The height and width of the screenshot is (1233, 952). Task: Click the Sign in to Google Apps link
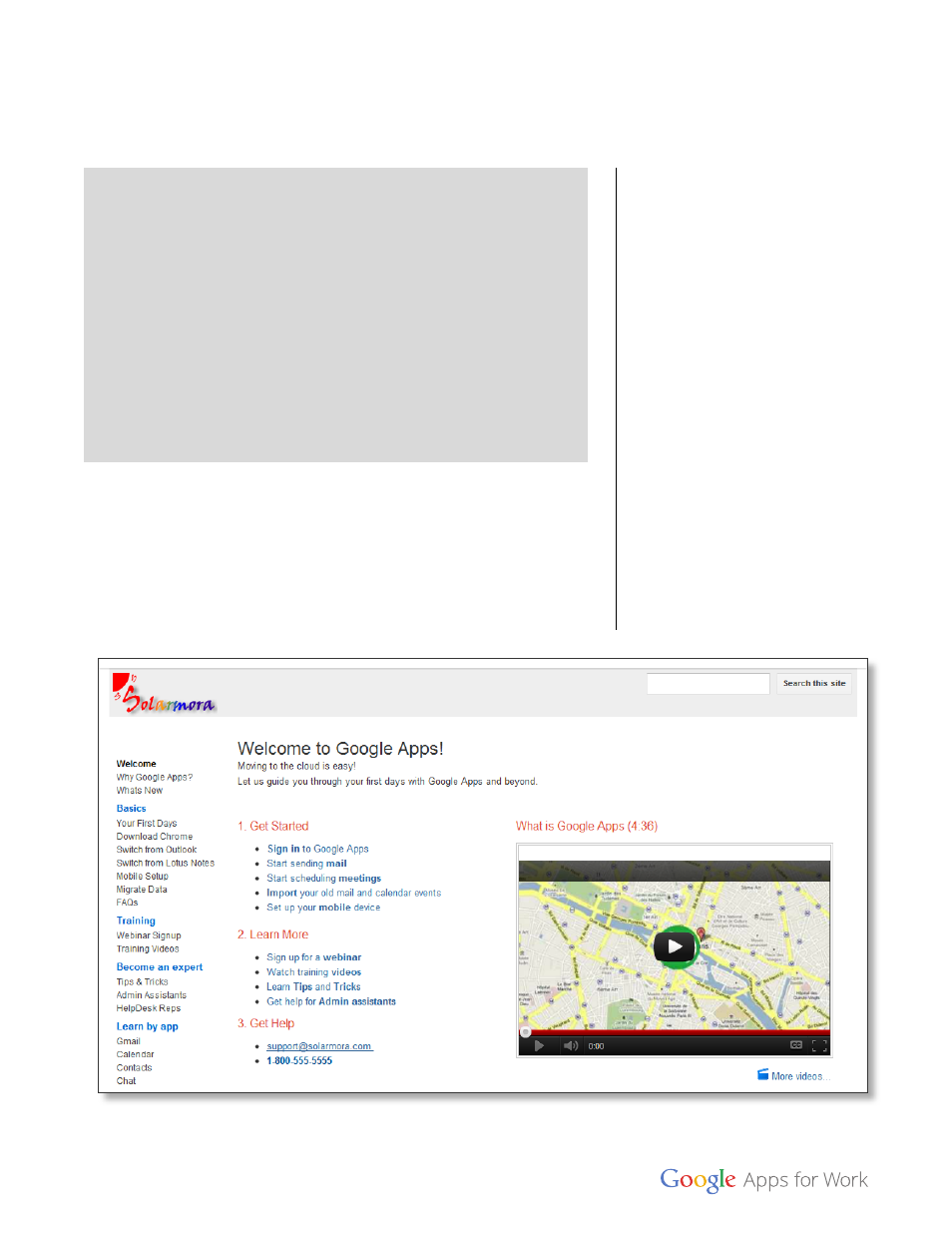318,849
